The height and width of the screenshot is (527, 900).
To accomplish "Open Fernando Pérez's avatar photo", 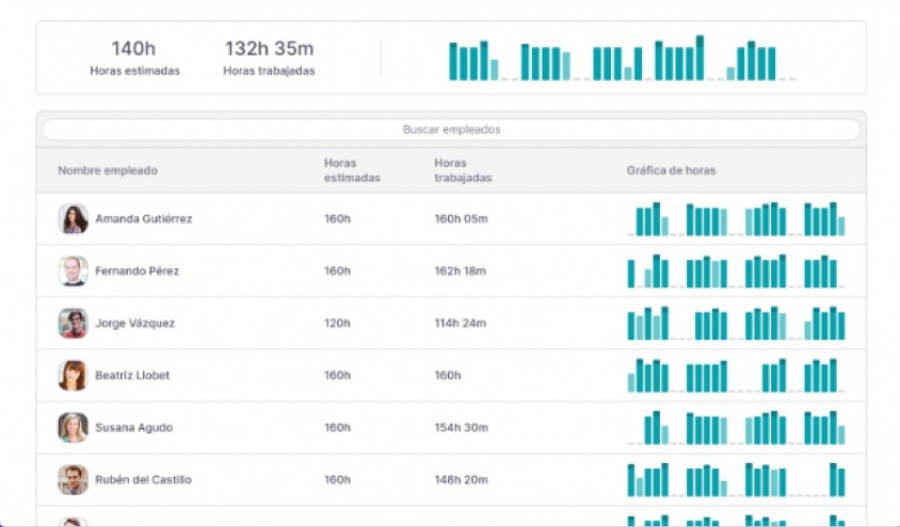I will pos(73,271).
